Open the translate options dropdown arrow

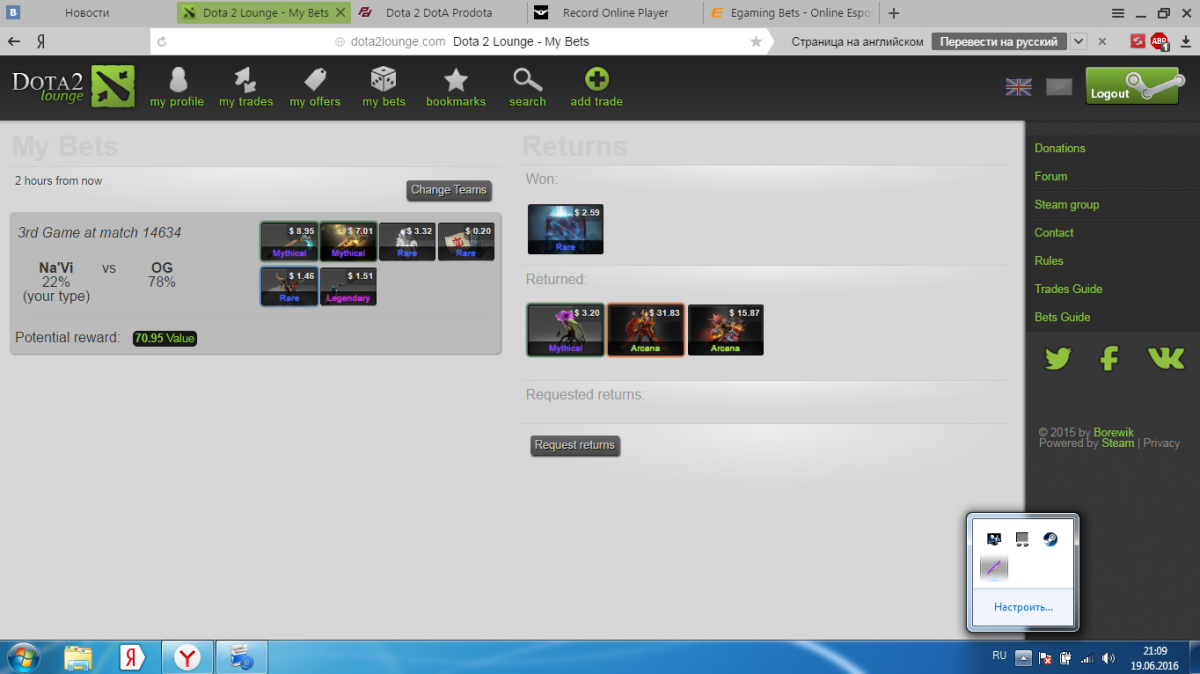coord(1078,41)
